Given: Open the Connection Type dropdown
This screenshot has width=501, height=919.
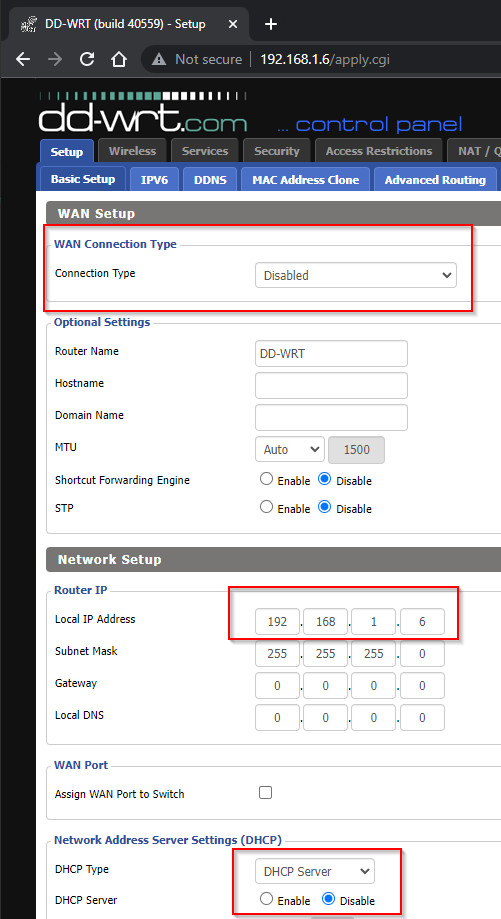Looking at the screenshot, I should pos(356,275).
